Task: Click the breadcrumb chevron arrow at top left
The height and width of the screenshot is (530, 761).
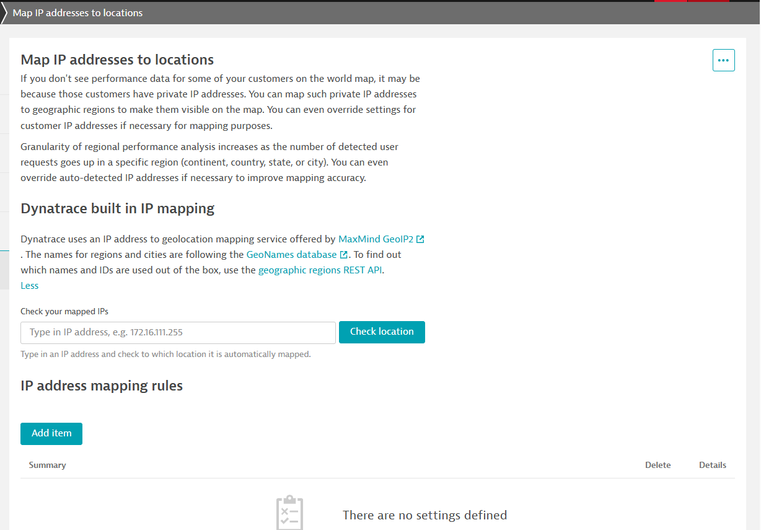Action: click(x=4, y=13)
